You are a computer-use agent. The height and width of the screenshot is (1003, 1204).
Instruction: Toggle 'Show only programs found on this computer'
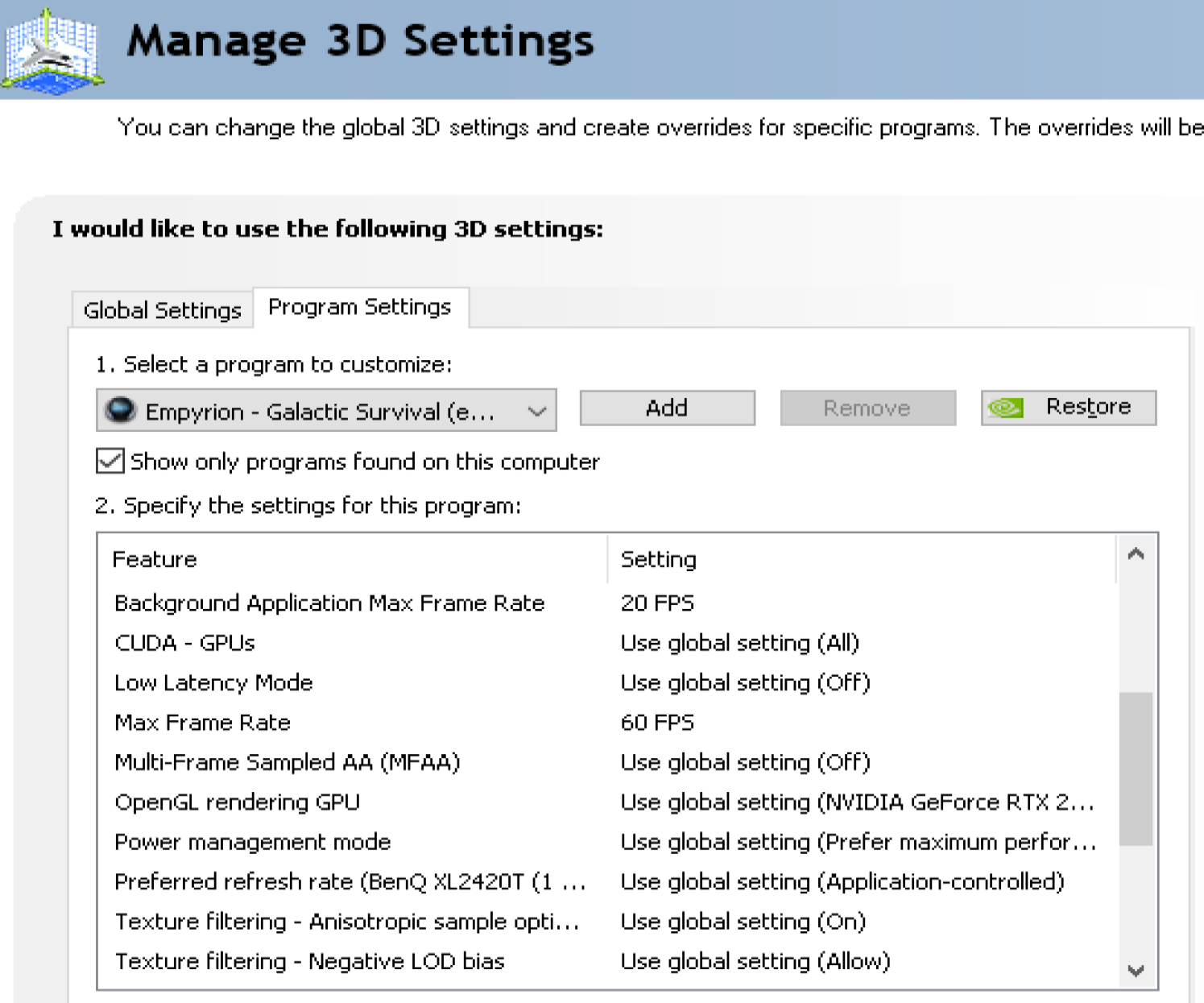tap(110, 462)
